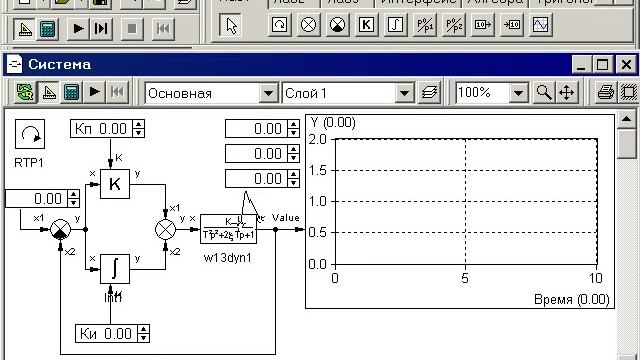Viewport: 640px width, 360px height.
Task: Click the 'RTP1' block caption
Action: point(29,163)
